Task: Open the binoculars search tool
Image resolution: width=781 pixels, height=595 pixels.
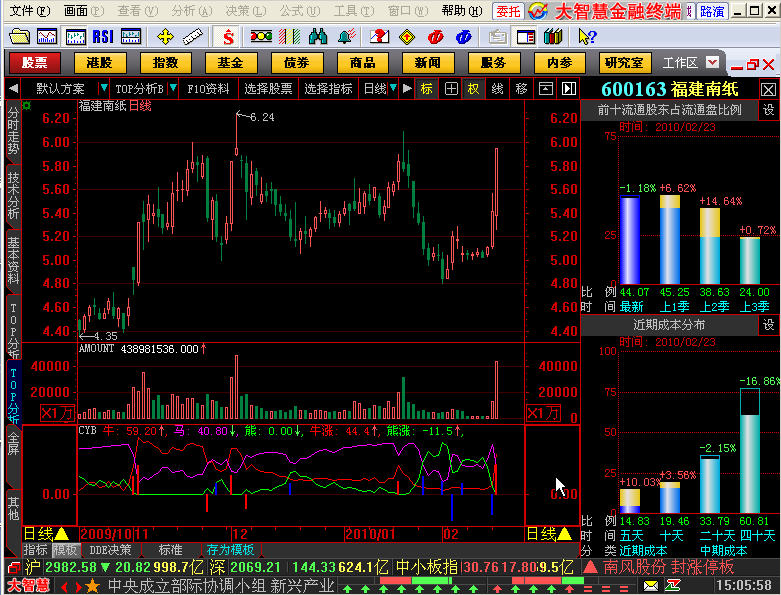Action: [318, 37]
